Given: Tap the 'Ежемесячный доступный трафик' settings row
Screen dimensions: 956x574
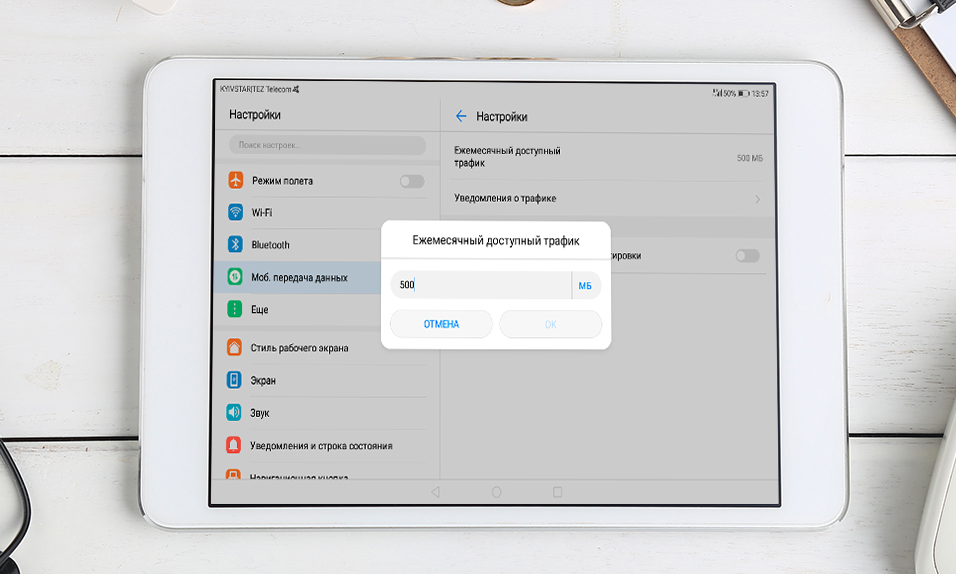Looking at the screenshot, I should [610, 157].
